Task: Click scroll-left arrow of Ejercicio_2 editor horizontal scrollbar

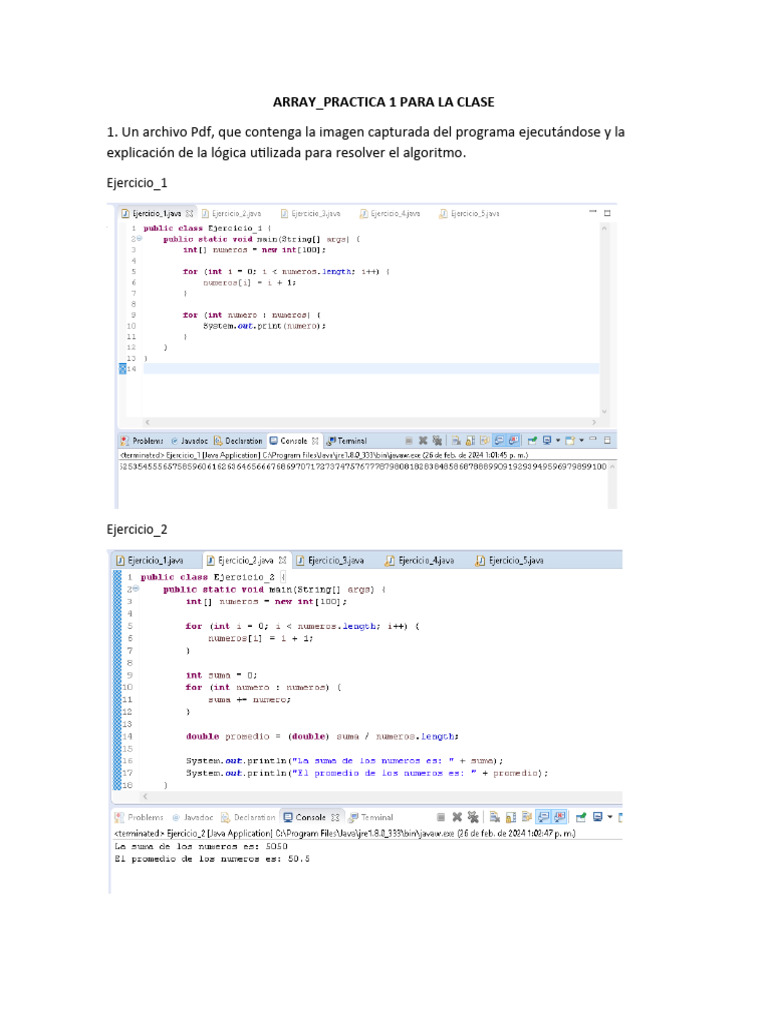Action: coord(145,796)
